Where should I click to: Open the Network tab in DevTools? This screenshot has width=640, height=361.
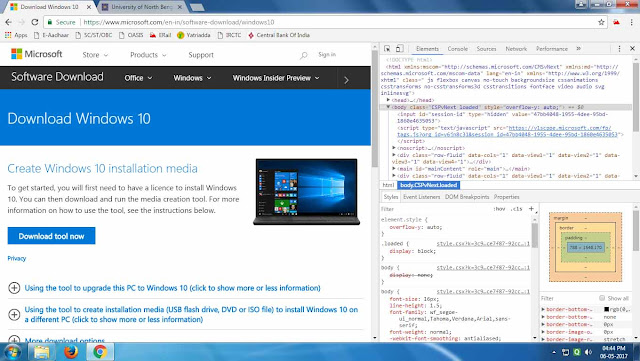tap(516, 49)
